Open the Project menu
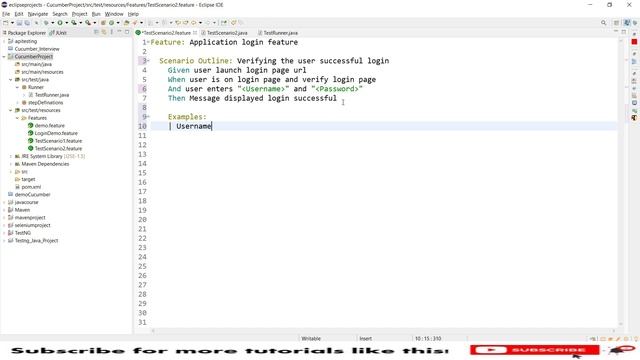Viewport: 640px width, 360px height. coord(80,14)
